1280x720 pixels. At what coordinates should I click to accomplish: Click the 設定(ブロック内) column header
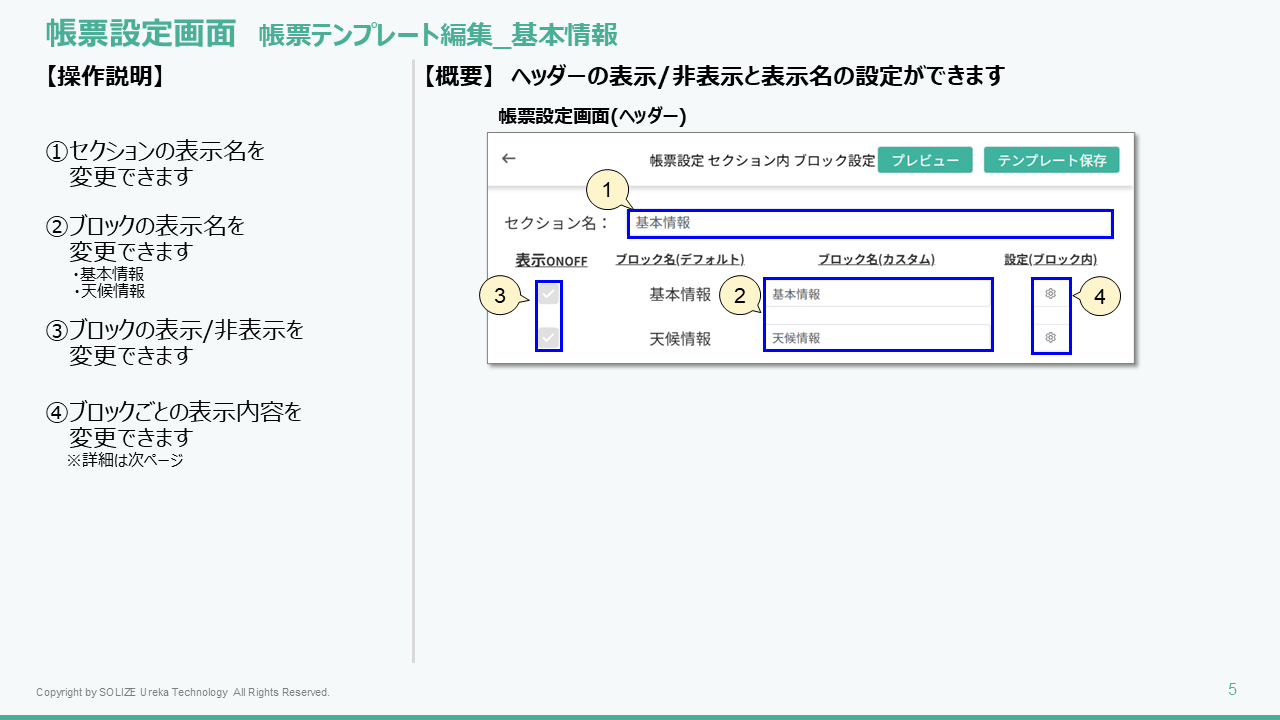(x=1050, y=260)
